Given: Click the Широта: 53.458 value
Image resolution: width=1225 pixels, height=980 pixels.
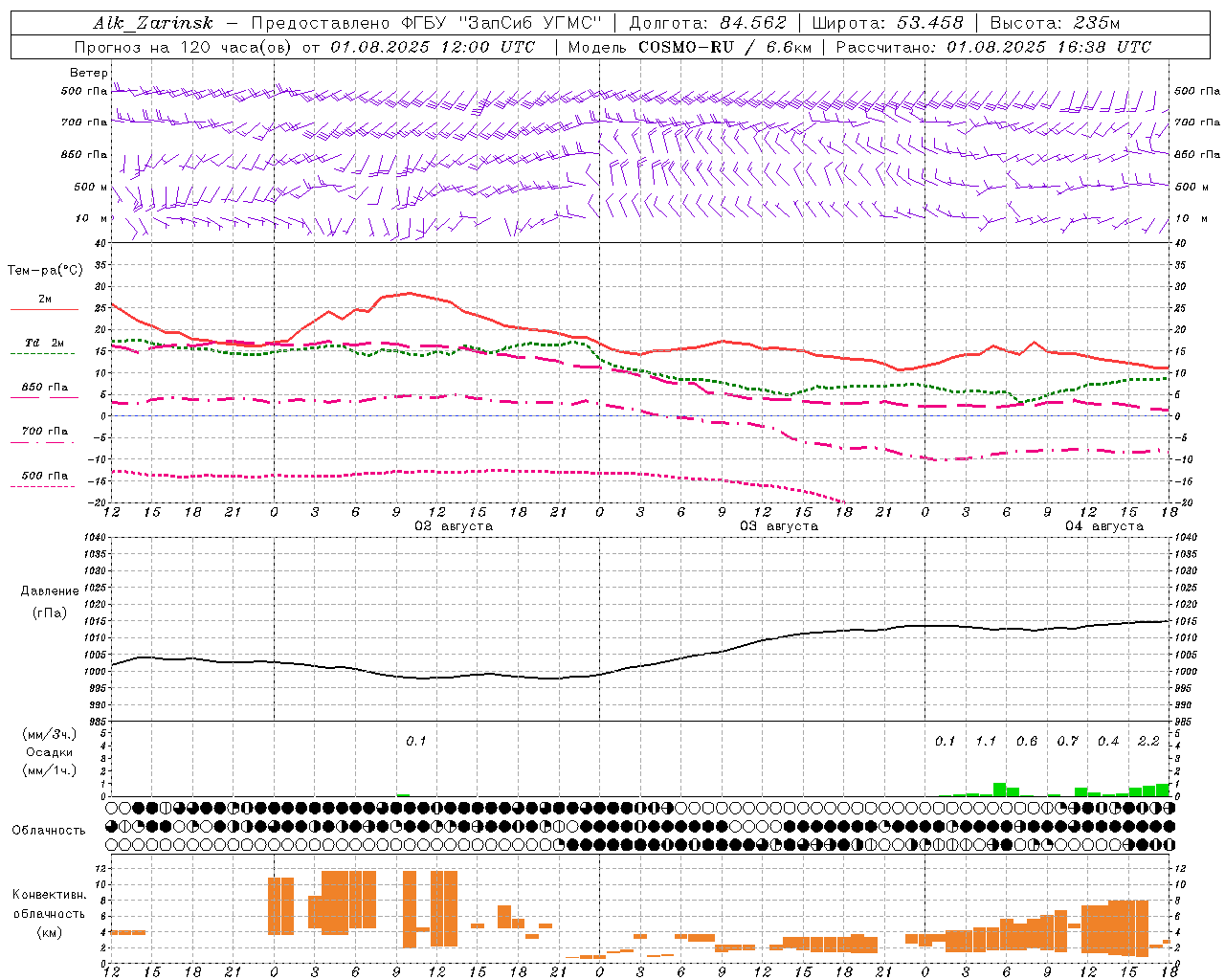Looking at the screenshot, I should coord(887,23).
